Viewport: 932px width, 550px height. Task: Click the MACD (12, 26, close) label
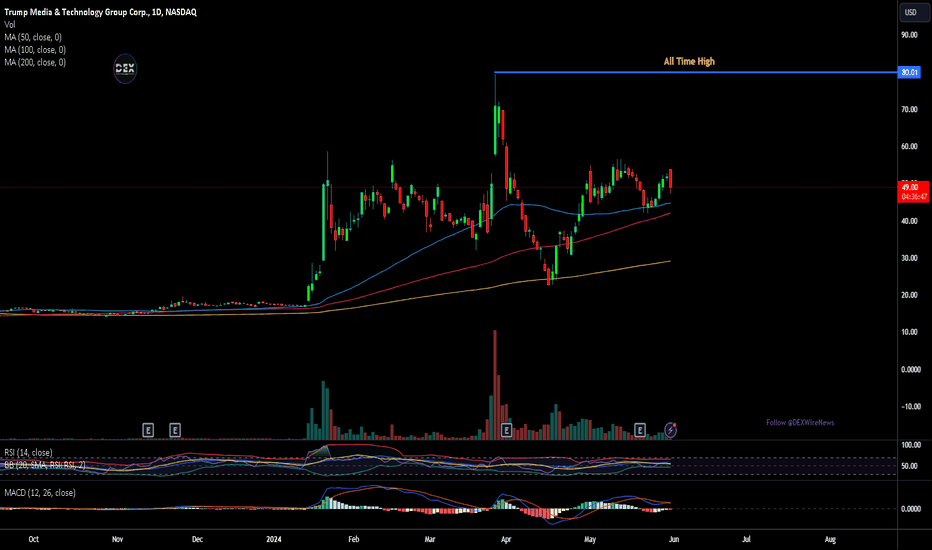click(40, 493)
